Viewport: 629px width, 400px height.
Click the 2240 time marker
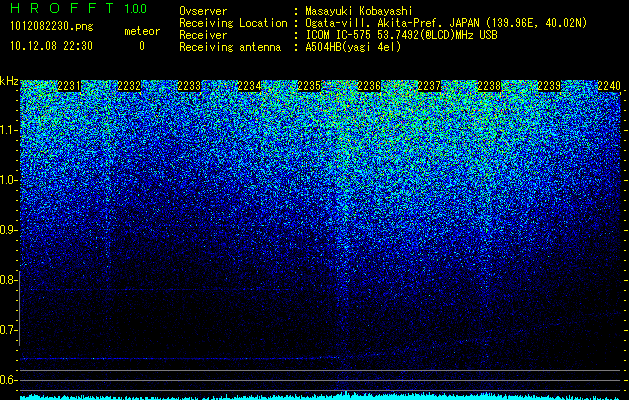(x=609, y=86)
